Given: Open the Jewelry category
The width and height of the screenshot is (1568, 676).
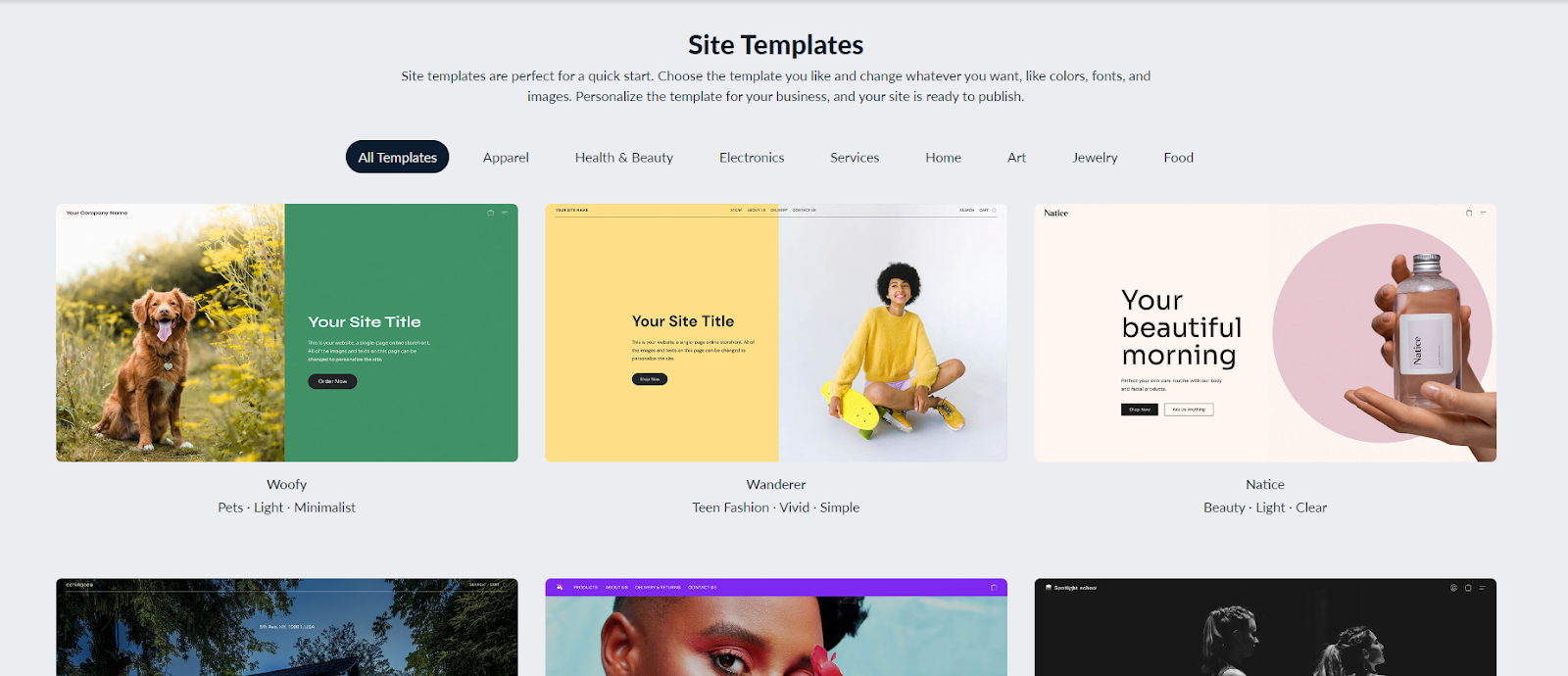Looking at the screenshot, I should click(1095, 158).
